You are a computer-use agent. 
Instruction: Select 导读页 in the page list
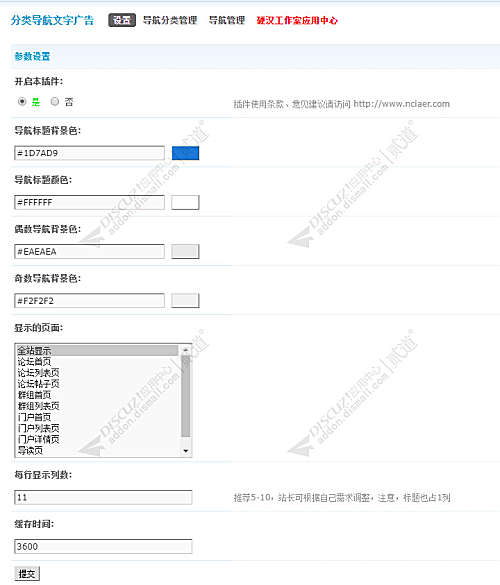(98, 451)
